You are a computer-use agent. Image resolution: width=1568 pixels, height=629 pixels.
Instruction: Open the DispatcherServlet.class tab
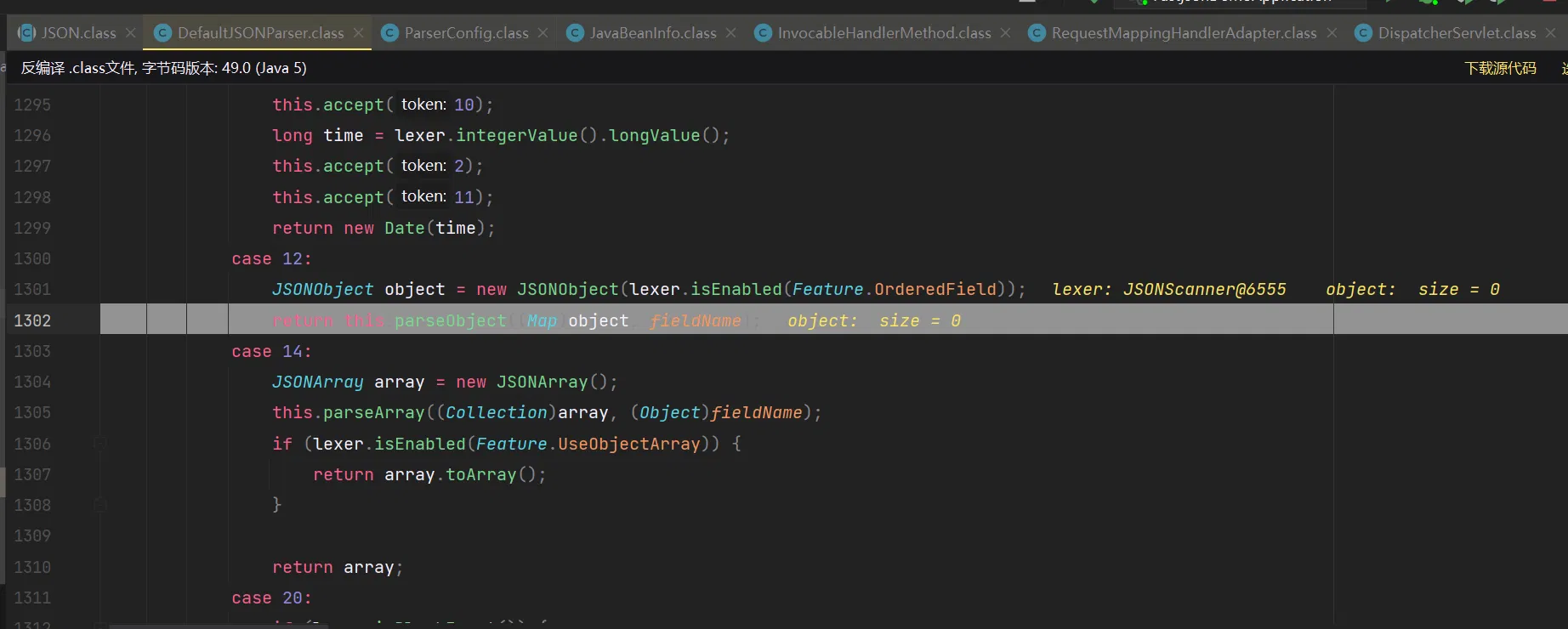coord(1456,33)
